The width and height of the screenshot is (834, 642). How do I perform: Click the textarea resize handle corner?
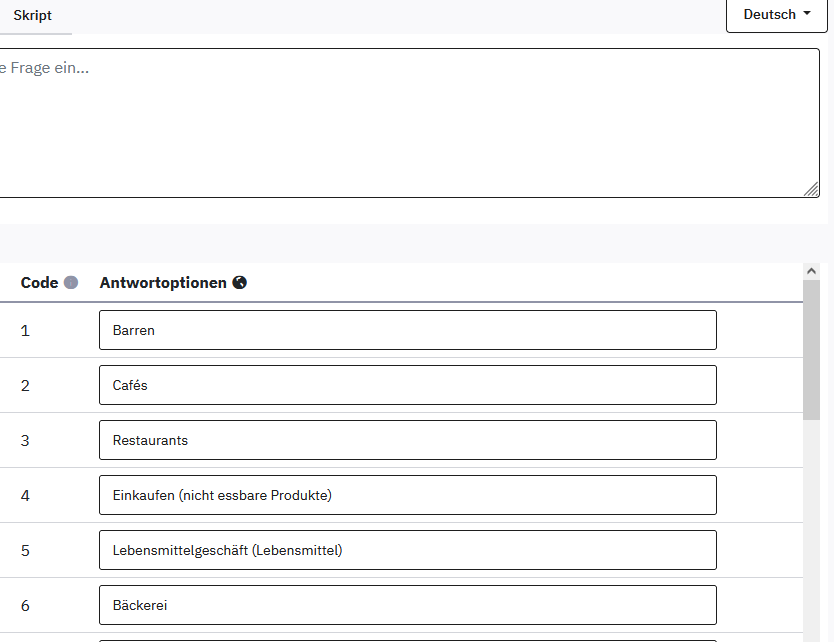812,190
